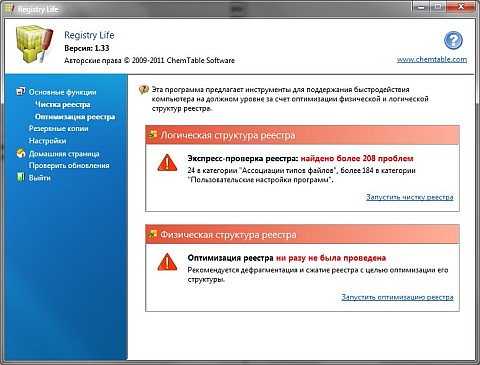Click the Логическая структура реестра header
The height and width of the screenshot is (365, 480).
click(302, 135)
